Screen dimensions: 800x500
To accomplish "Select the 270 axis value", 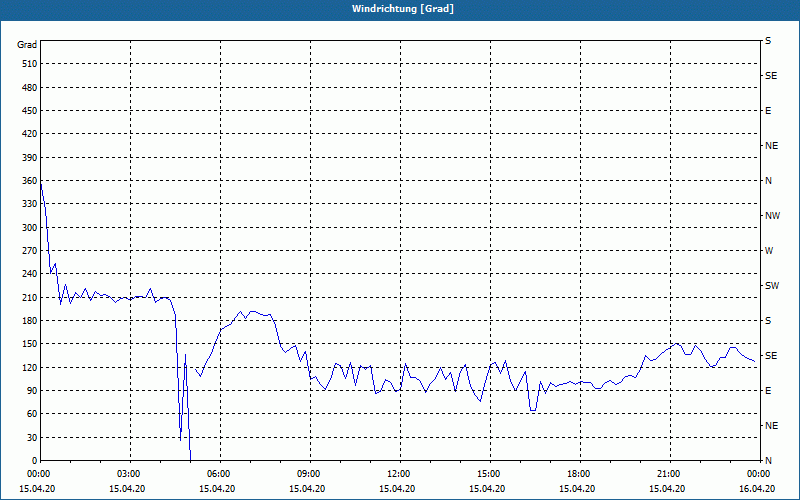I will point(30,251).
